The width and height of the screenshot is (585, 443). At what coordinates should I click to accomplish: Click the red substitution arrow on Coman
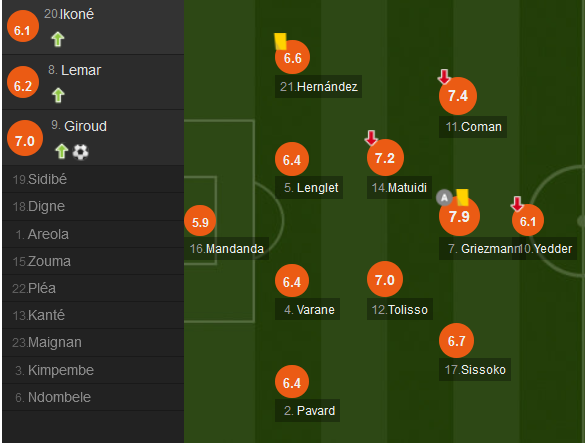[x=444, y=77]
